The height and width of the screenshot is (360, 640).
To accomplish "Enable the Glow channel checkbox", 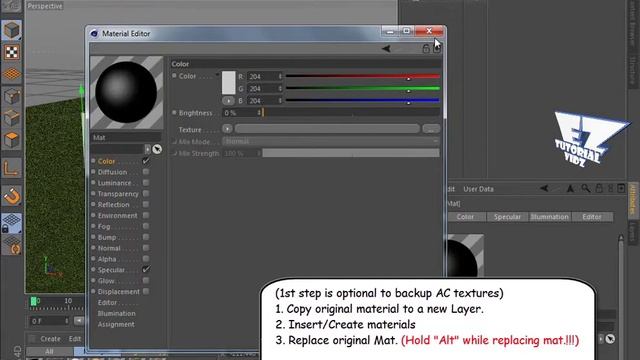I will pyautogui.click(x=146, y=280).
